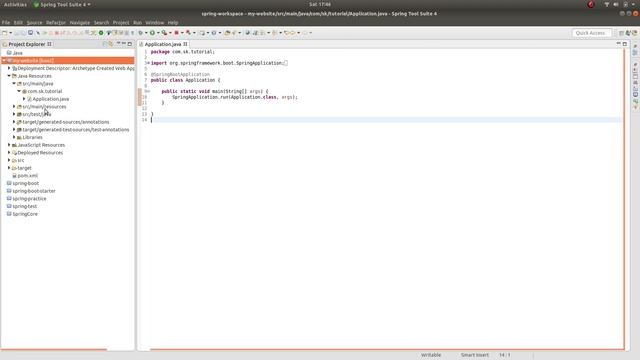Click the red round system tray icon
Screen dimensions: 640x360
pos(591,4)
